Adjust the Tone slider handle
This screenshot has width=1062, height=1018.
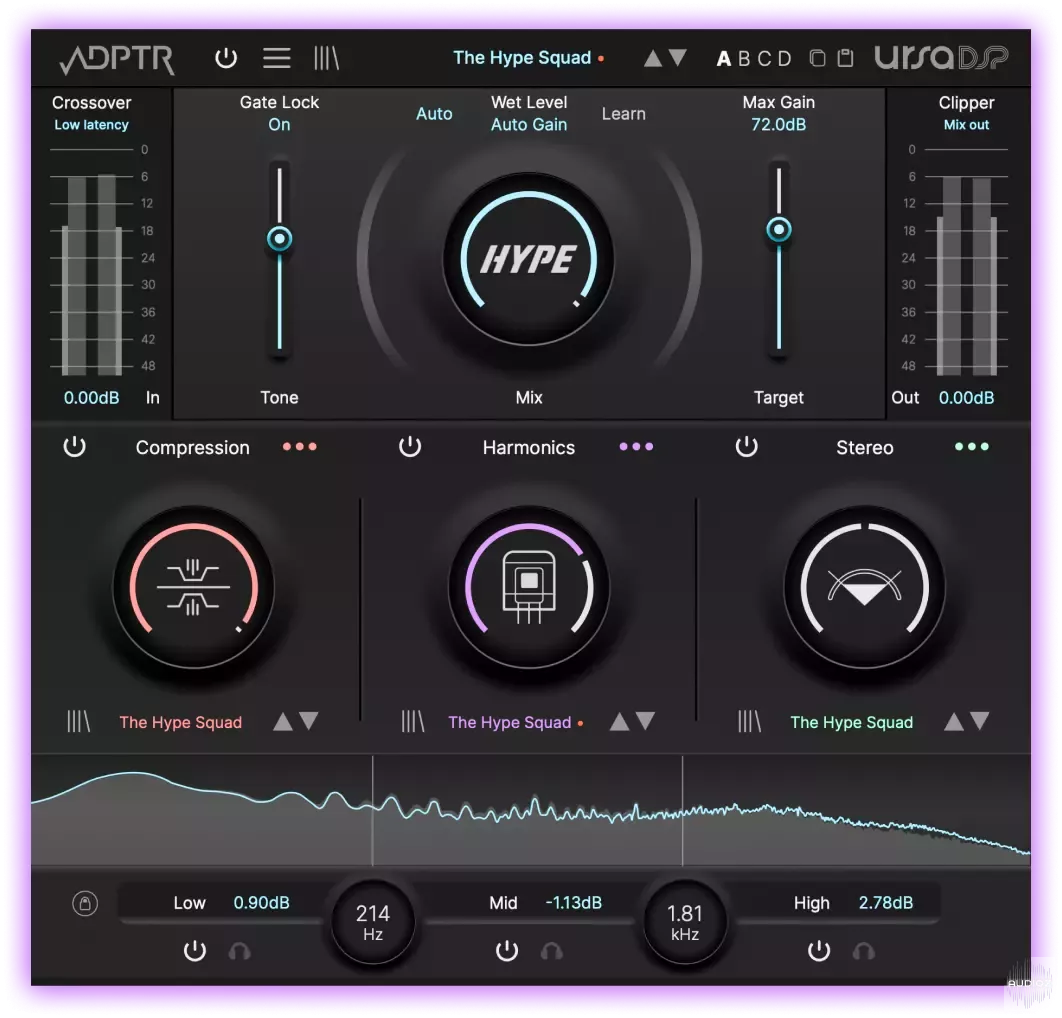pos(279,238)
